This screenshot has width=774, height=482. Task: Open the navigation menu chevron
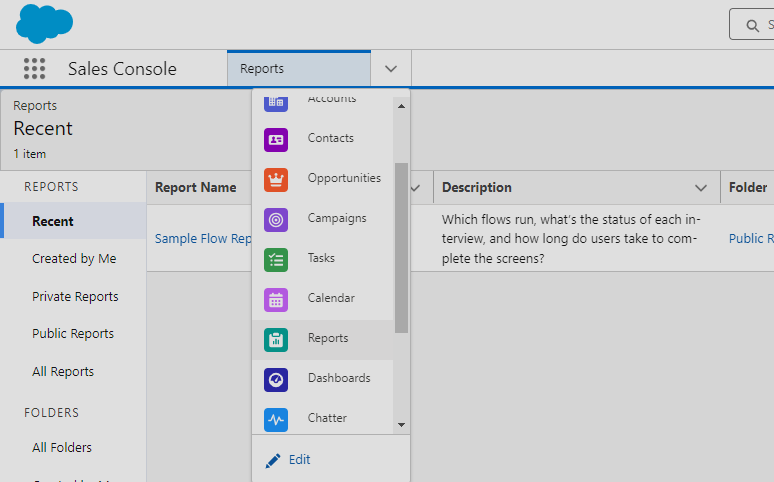(391, 69)
